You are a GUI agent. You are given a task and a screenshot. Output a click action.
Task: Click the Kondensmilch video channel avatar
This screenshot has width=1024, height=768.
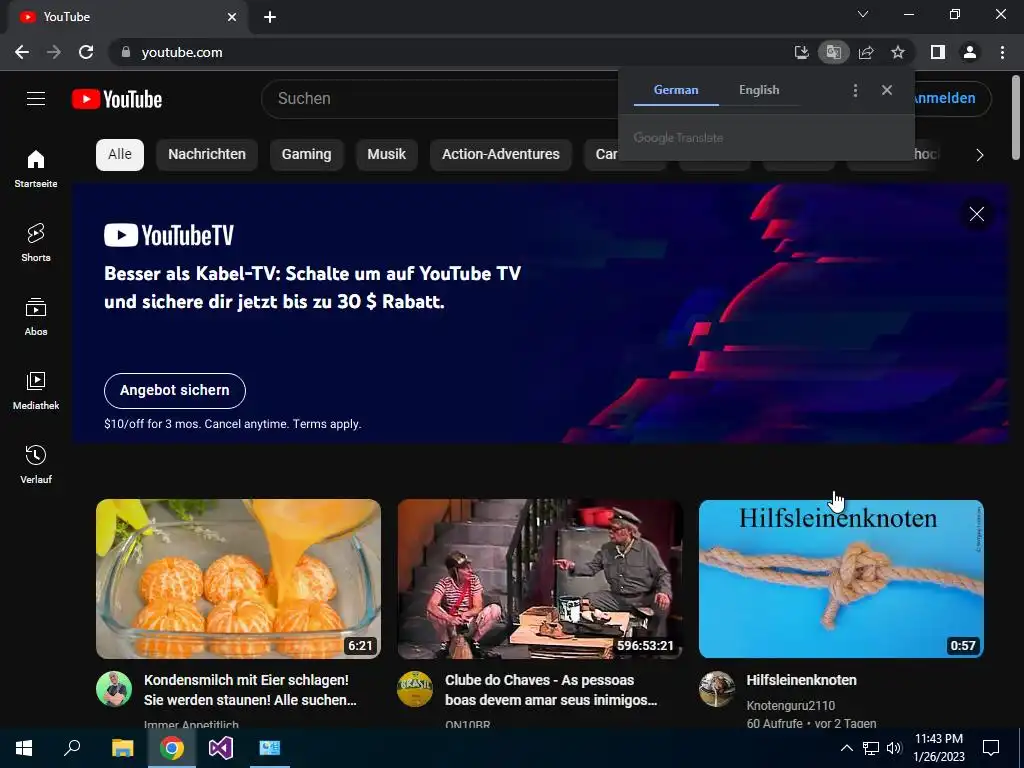coord(114,689)
